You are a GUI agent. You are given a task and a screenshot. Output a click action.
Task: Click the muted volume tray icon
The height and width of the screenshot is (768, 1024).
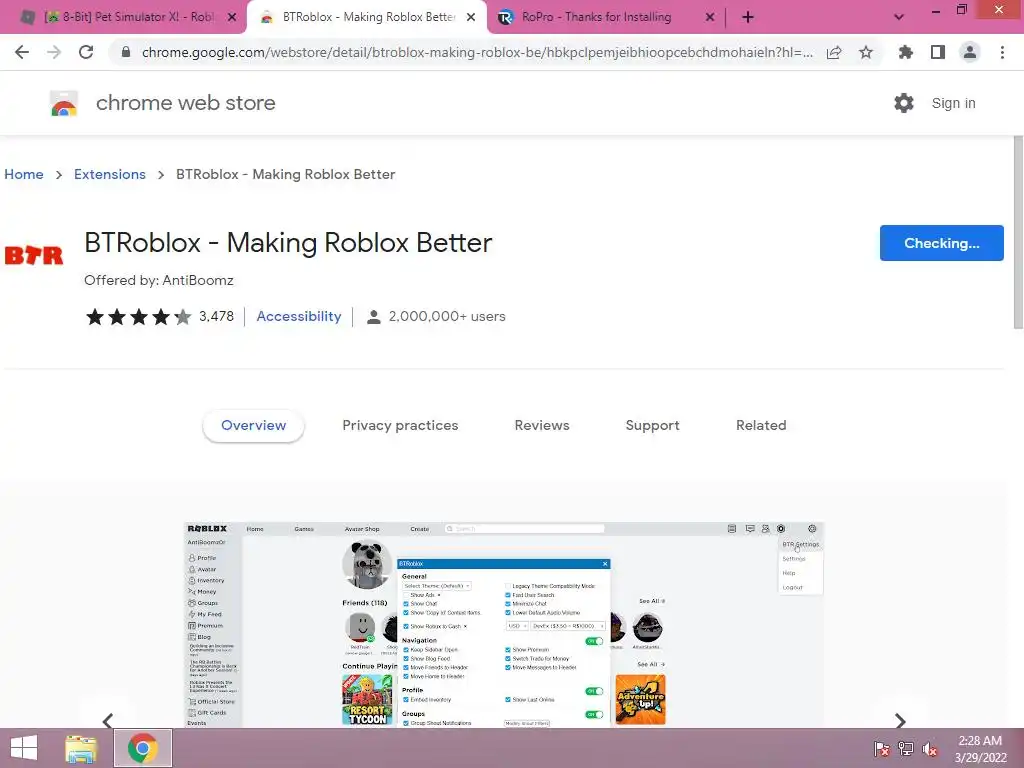click(x=930, y=749)
